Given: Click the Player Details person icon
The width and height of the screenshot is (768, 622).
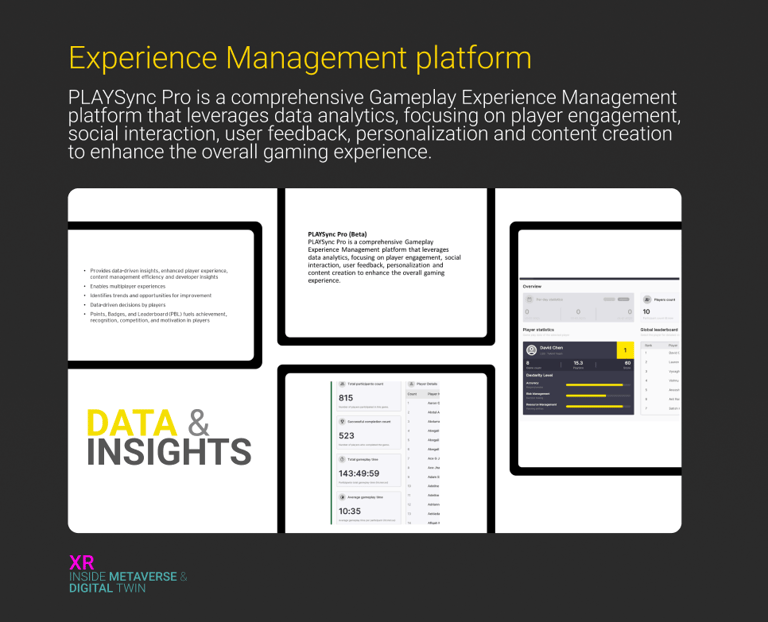Looking at the screenshot, I should tap(412, 384).
